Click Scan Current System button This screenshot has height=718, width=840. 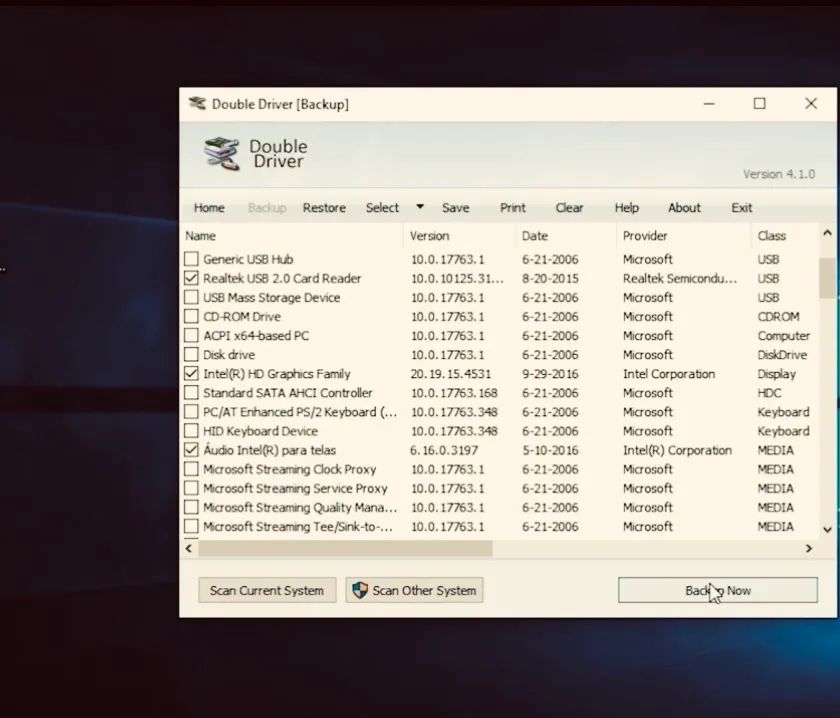(267, 590)
